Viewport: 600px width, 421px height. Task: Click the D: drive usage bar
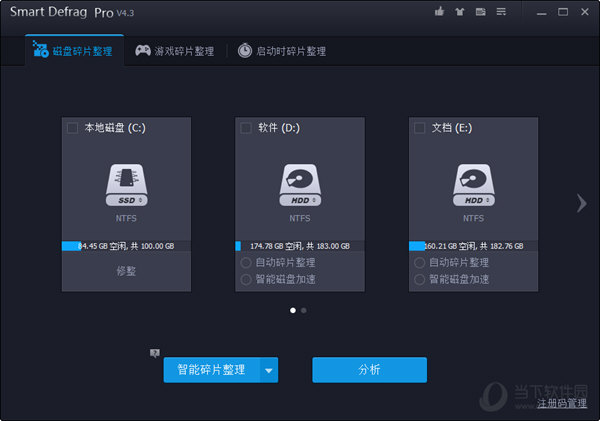[x=300, y=246]
